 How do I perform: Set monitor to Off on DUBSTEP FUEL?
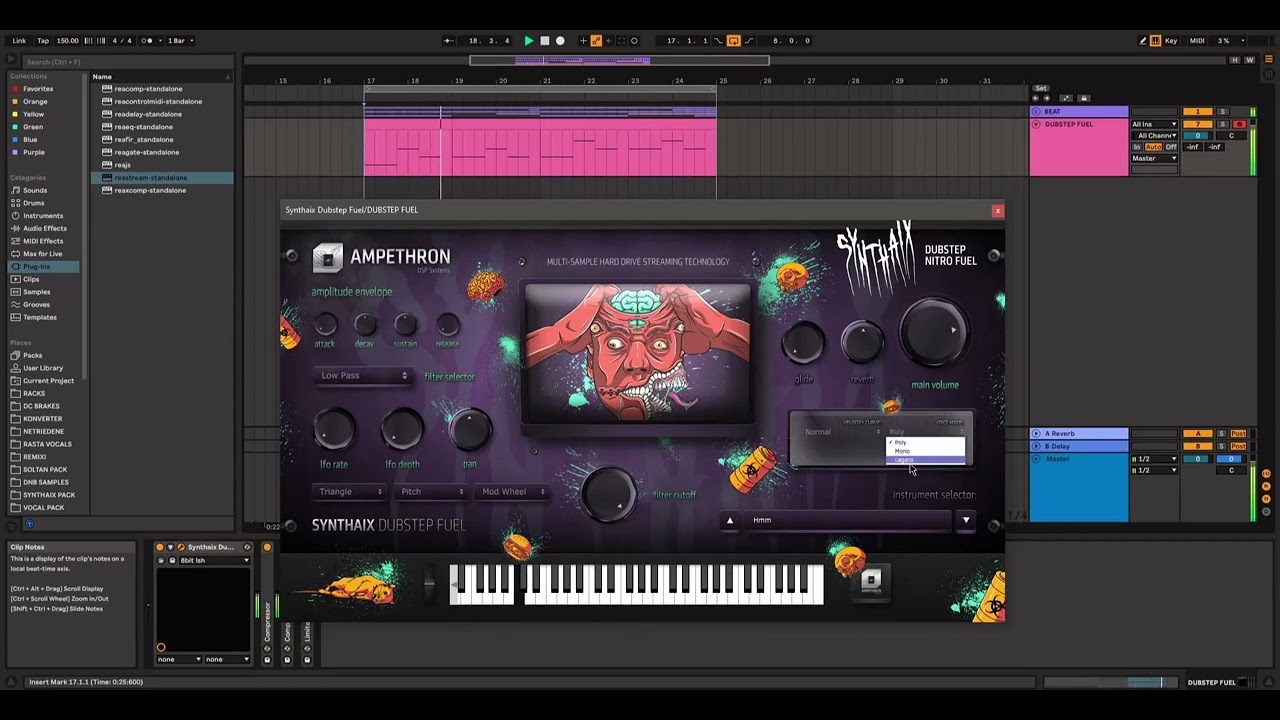(1171, 147)
